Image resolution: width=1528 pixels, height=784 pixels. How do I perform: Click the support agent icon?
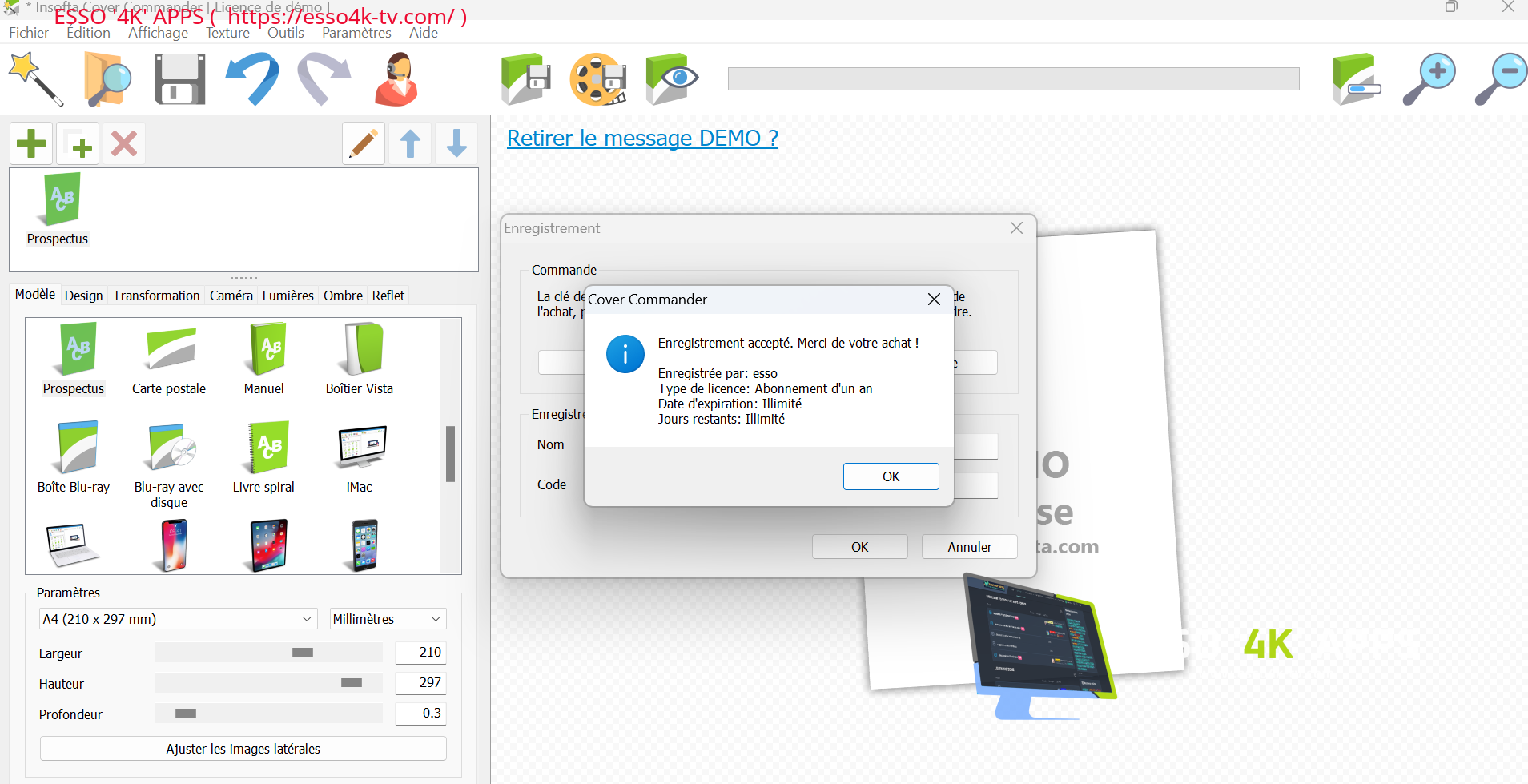point(396,79)
